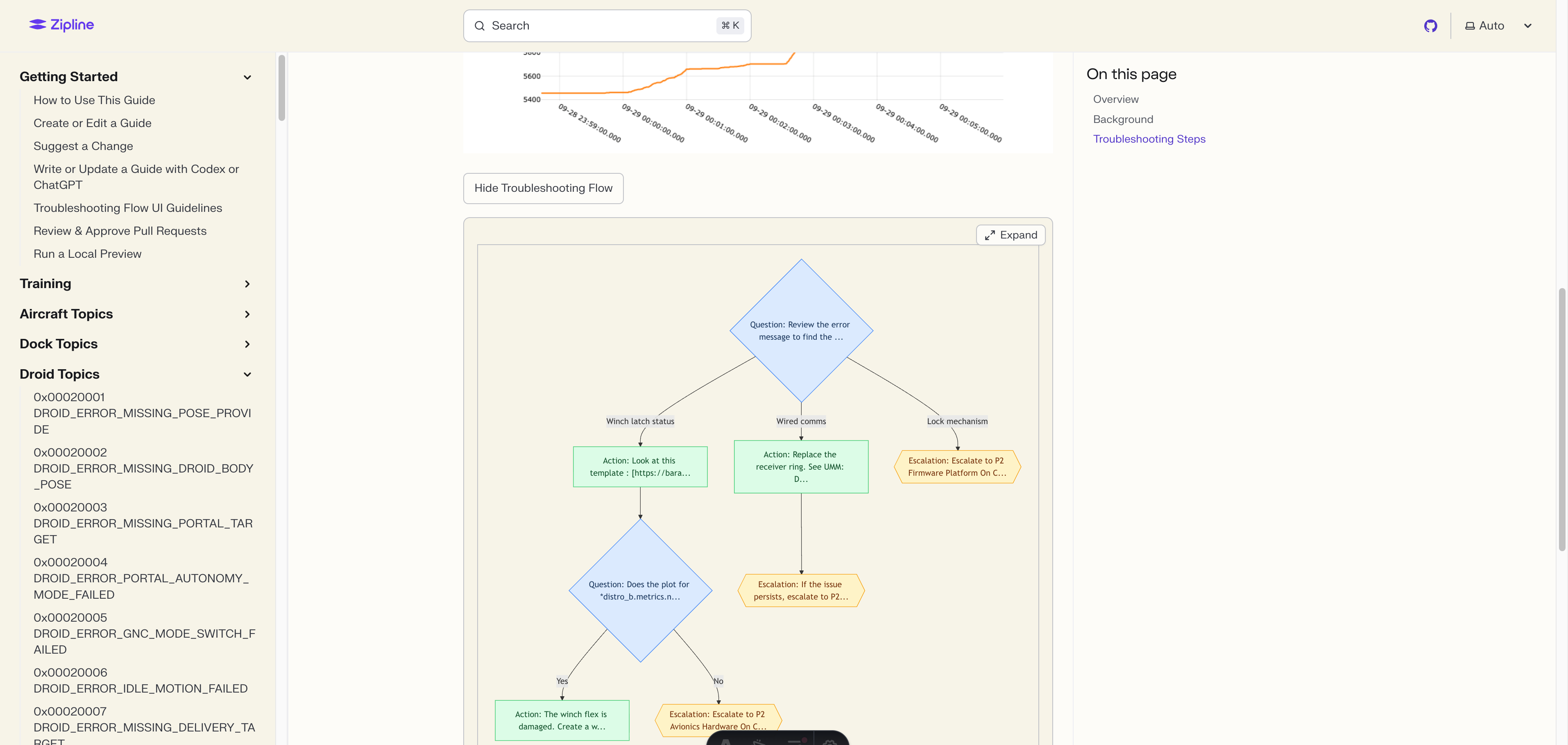Expand the Training section

click(247, 284)
